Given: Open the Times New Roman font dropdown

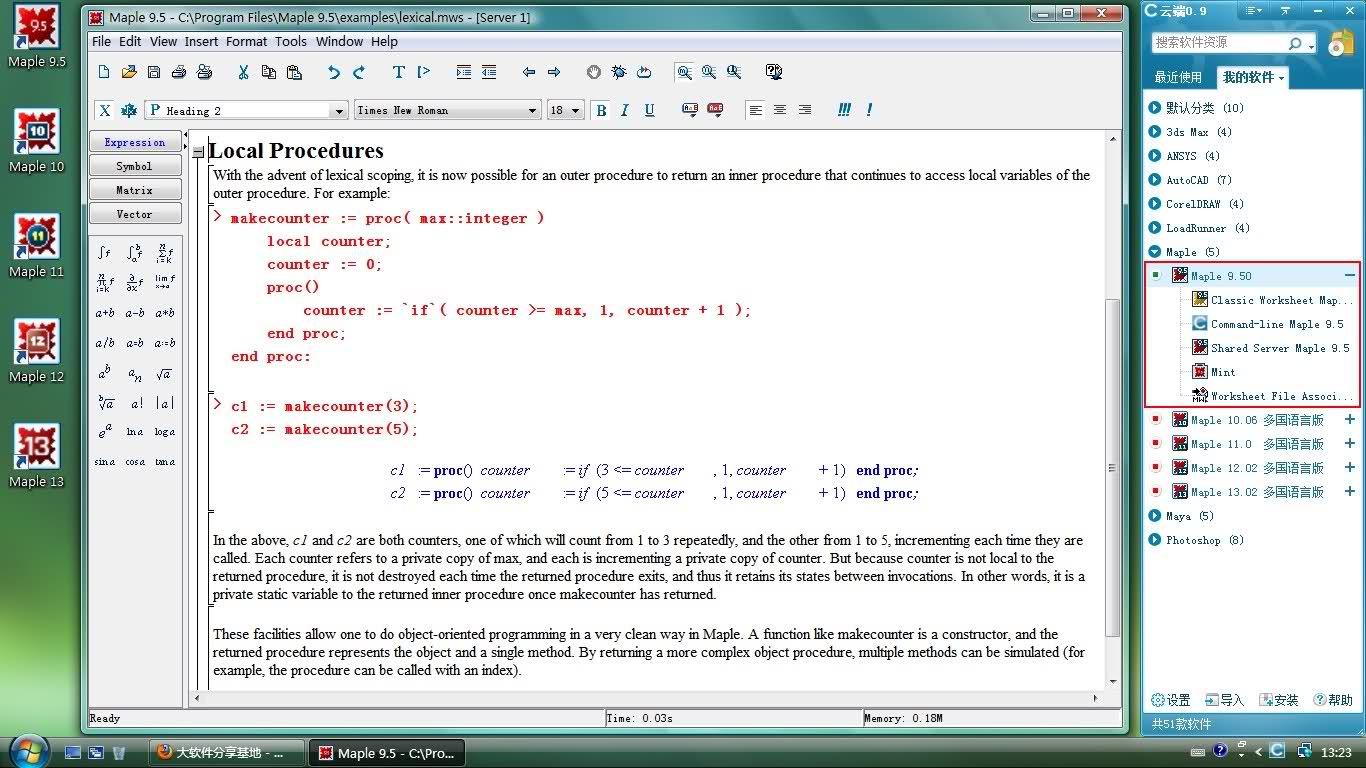Looking at the screenshot, I should [532, 111].
